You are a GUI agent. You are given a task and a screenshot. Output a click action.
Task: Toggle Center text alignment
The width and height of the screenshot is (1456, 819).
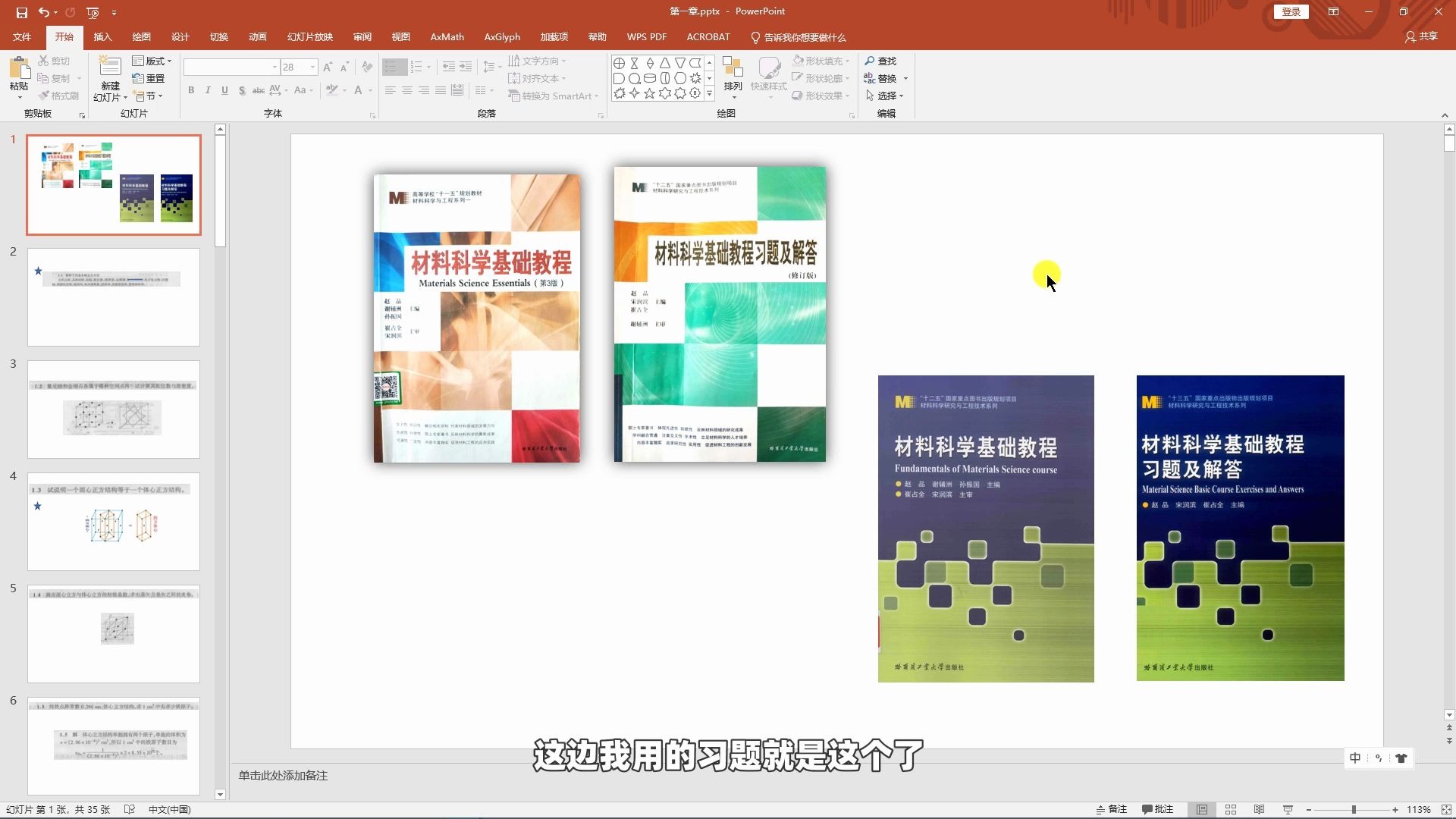coord(407,90)
